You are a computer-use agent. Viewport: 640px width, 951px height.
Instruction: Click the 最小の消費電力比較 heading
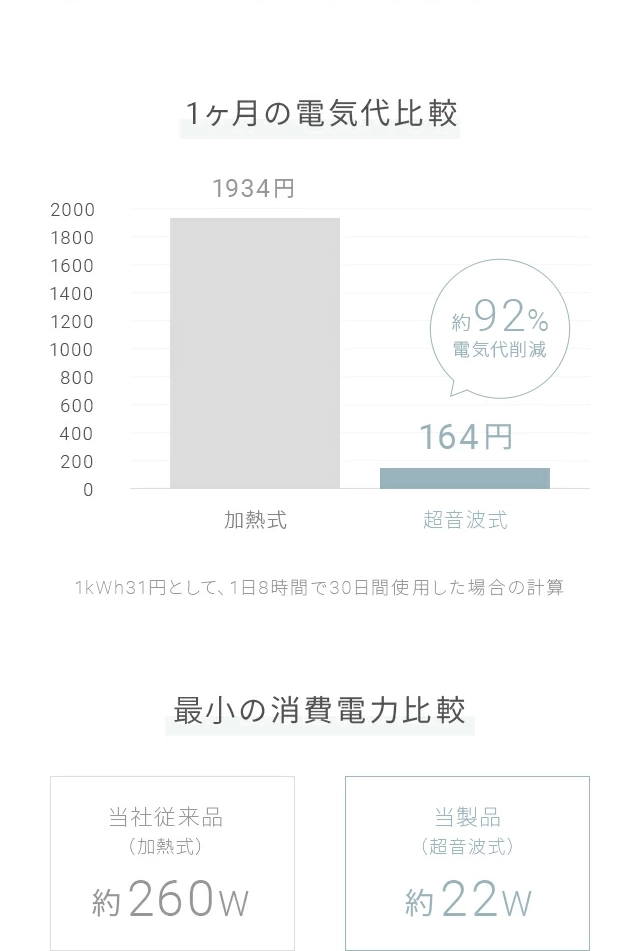(320, 710)
